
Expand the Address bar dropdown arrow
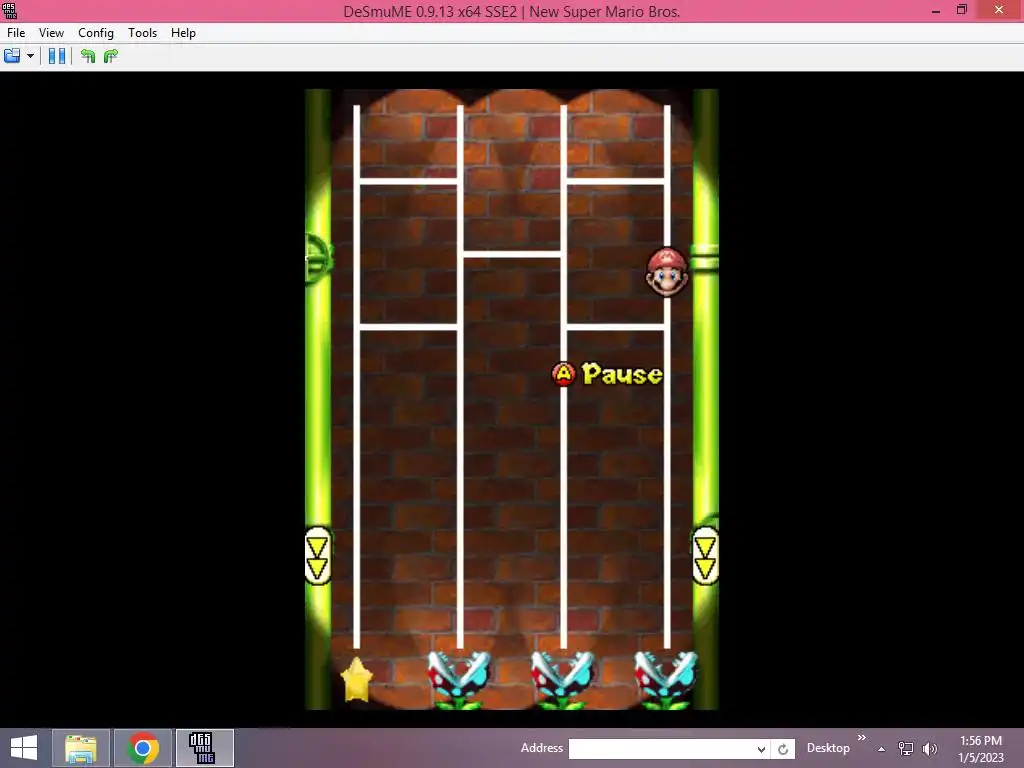(x=761, y=749)
